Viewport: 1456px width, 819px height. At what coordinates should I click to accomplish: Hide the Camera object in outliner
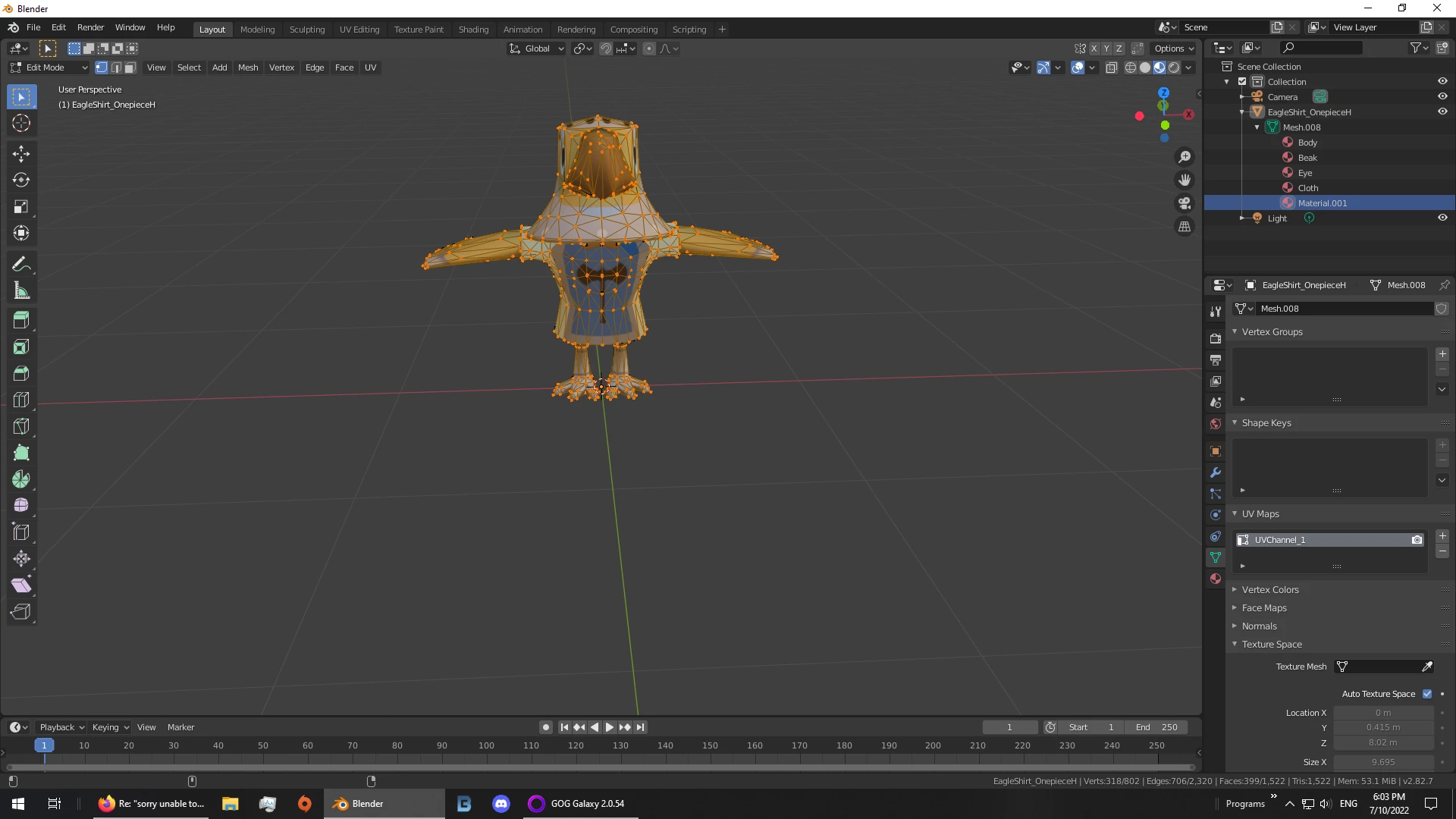[1442, 96]
